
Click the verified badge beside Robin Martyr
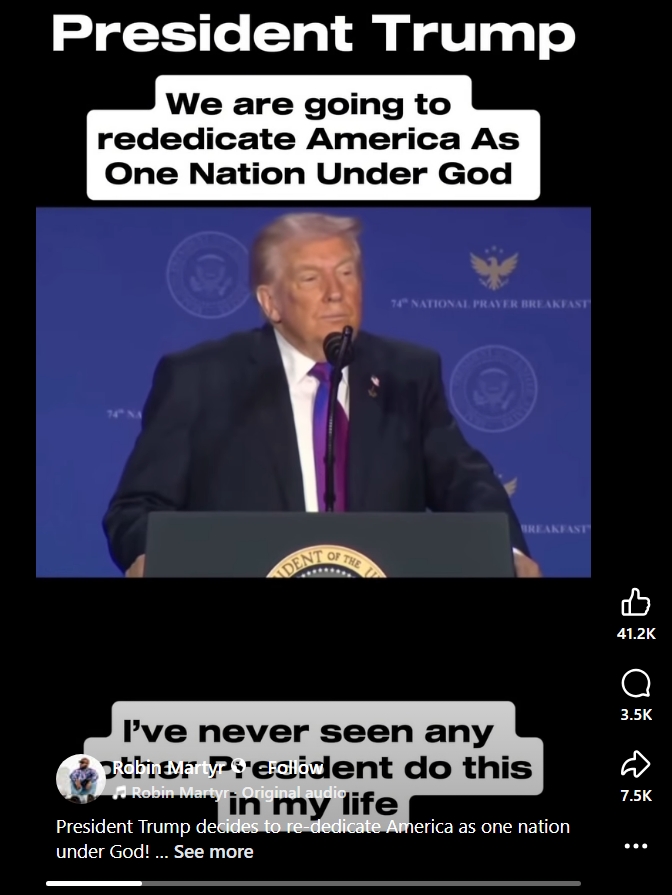(x=240, y=766)
